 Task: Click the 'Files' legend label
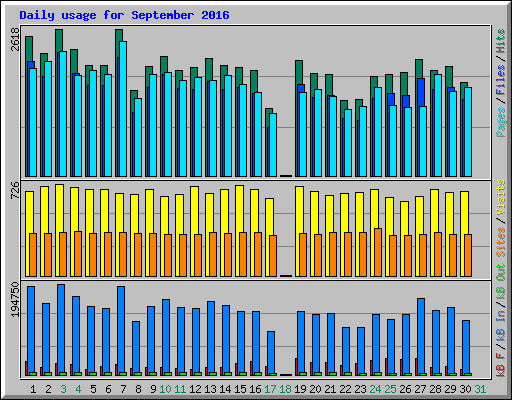pyautogui.click(x=501, y=80)
